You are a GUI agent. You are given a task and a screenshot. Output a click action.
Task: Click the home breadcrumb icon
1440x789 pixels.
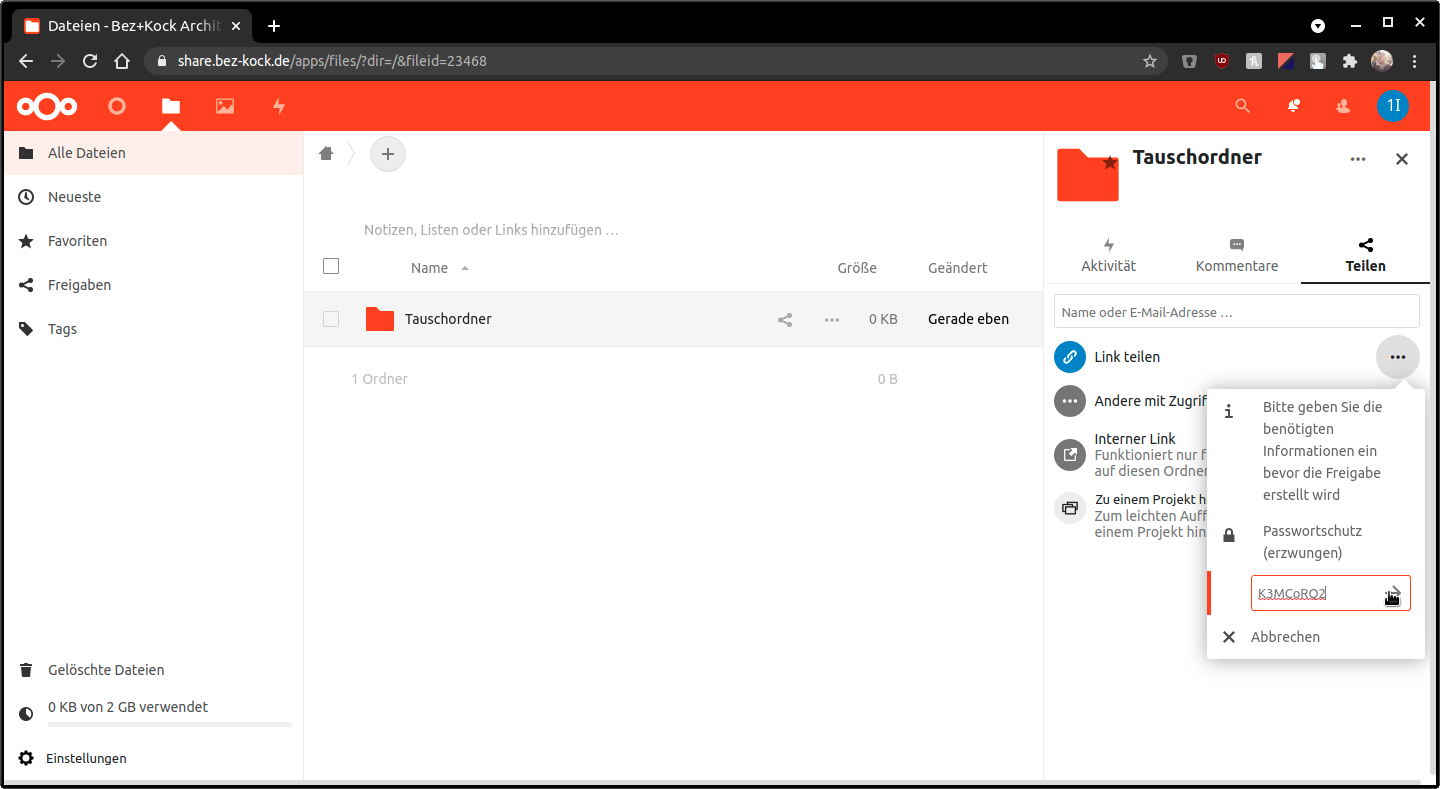[x=326, y=154]
